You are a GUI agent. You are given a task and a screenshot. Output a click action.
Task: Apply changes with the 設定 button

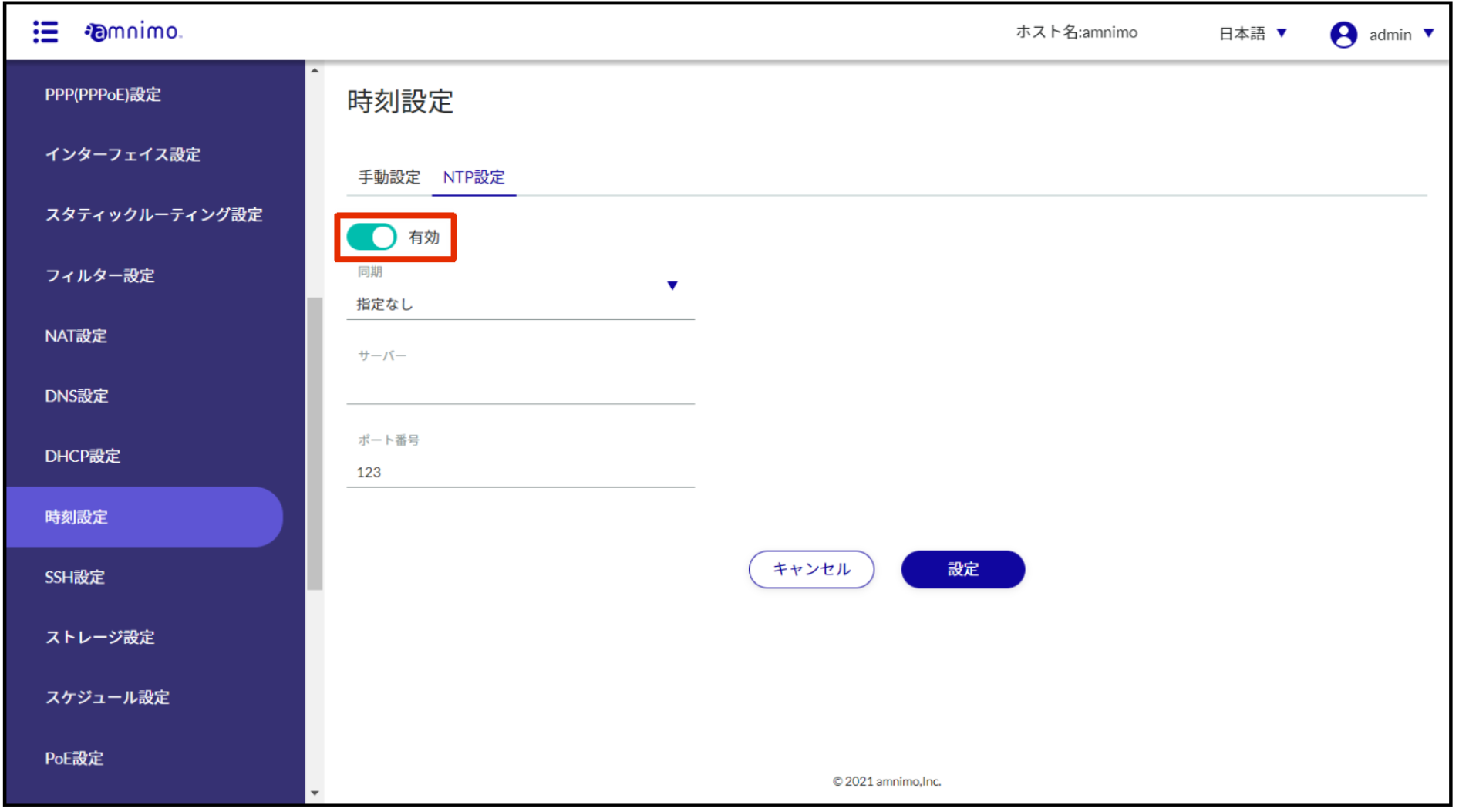[962, 569]
